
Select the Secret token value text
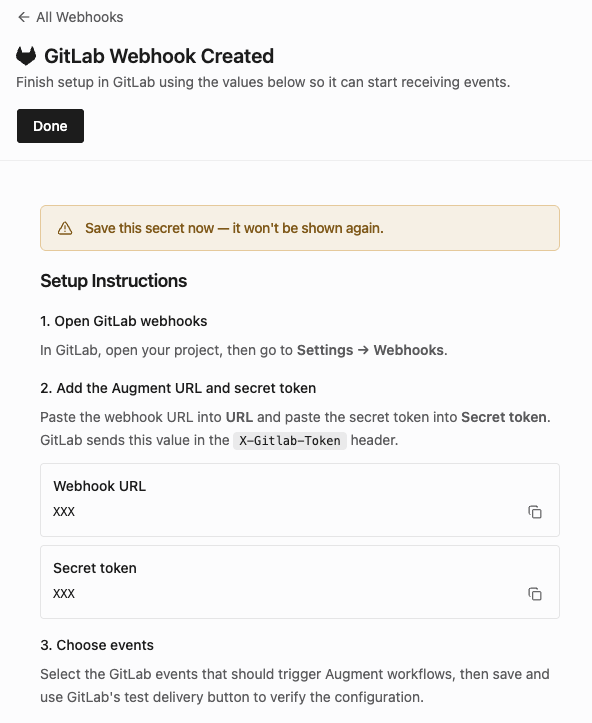click(64, 594)
